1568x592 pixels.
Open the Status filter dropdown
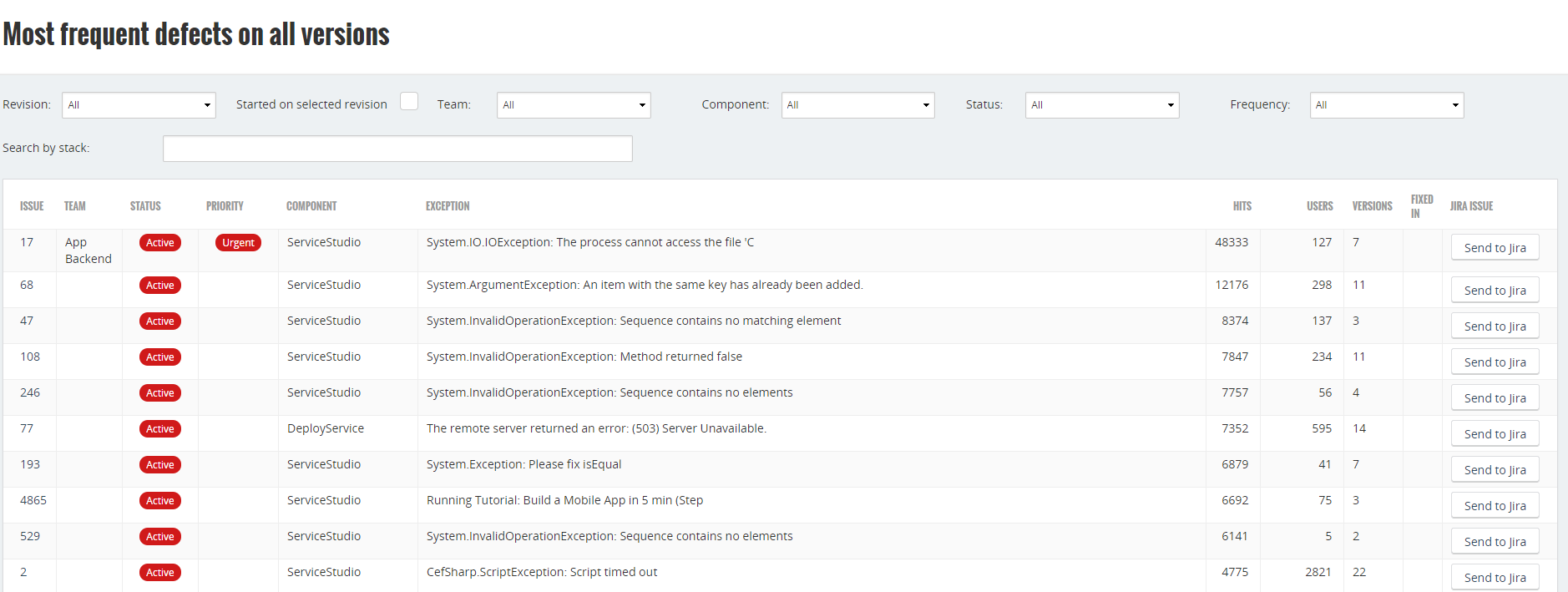coord(1102,105)
